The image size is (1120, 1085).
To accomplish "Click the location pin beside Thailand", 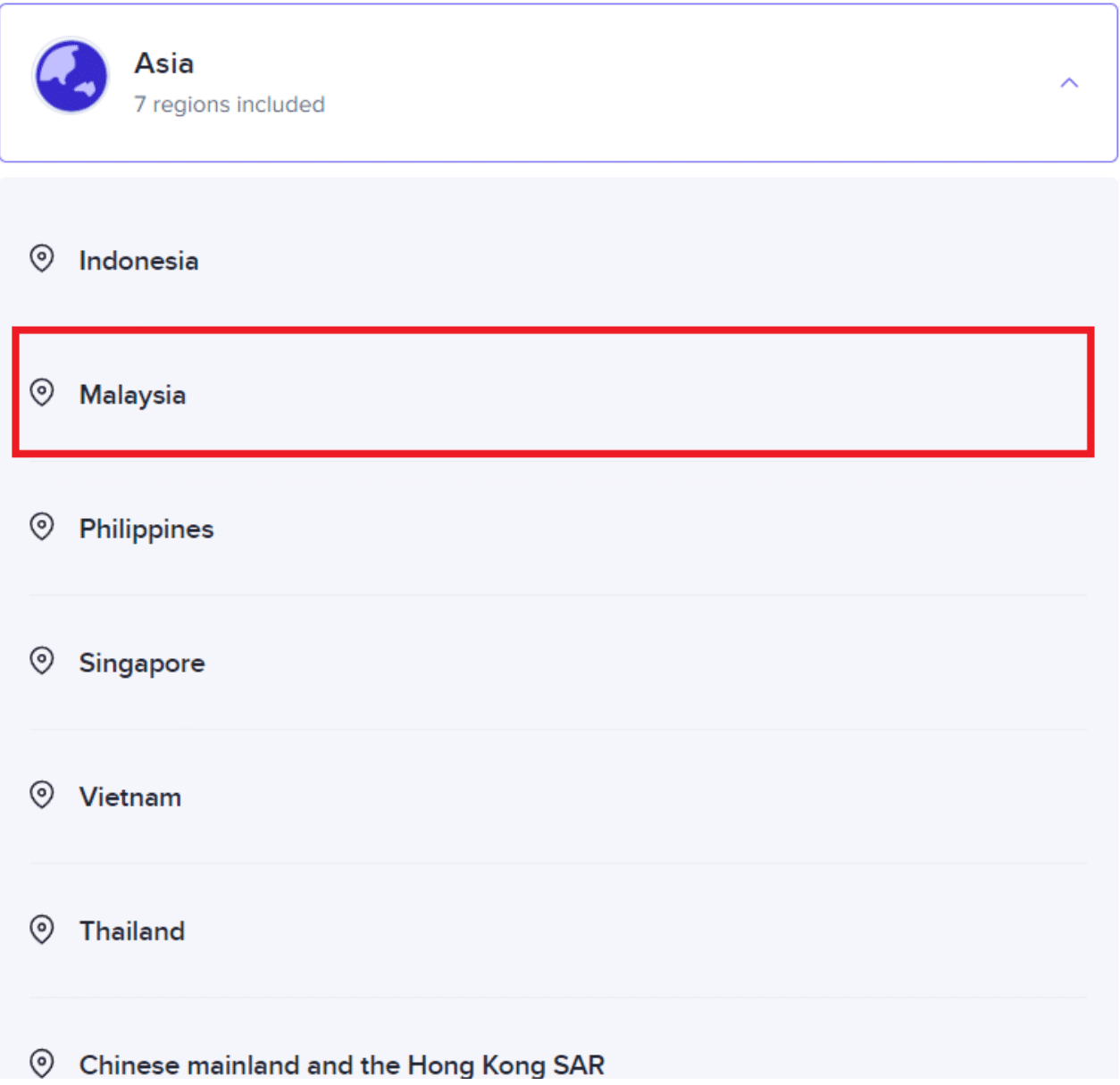I will (42, 930).
